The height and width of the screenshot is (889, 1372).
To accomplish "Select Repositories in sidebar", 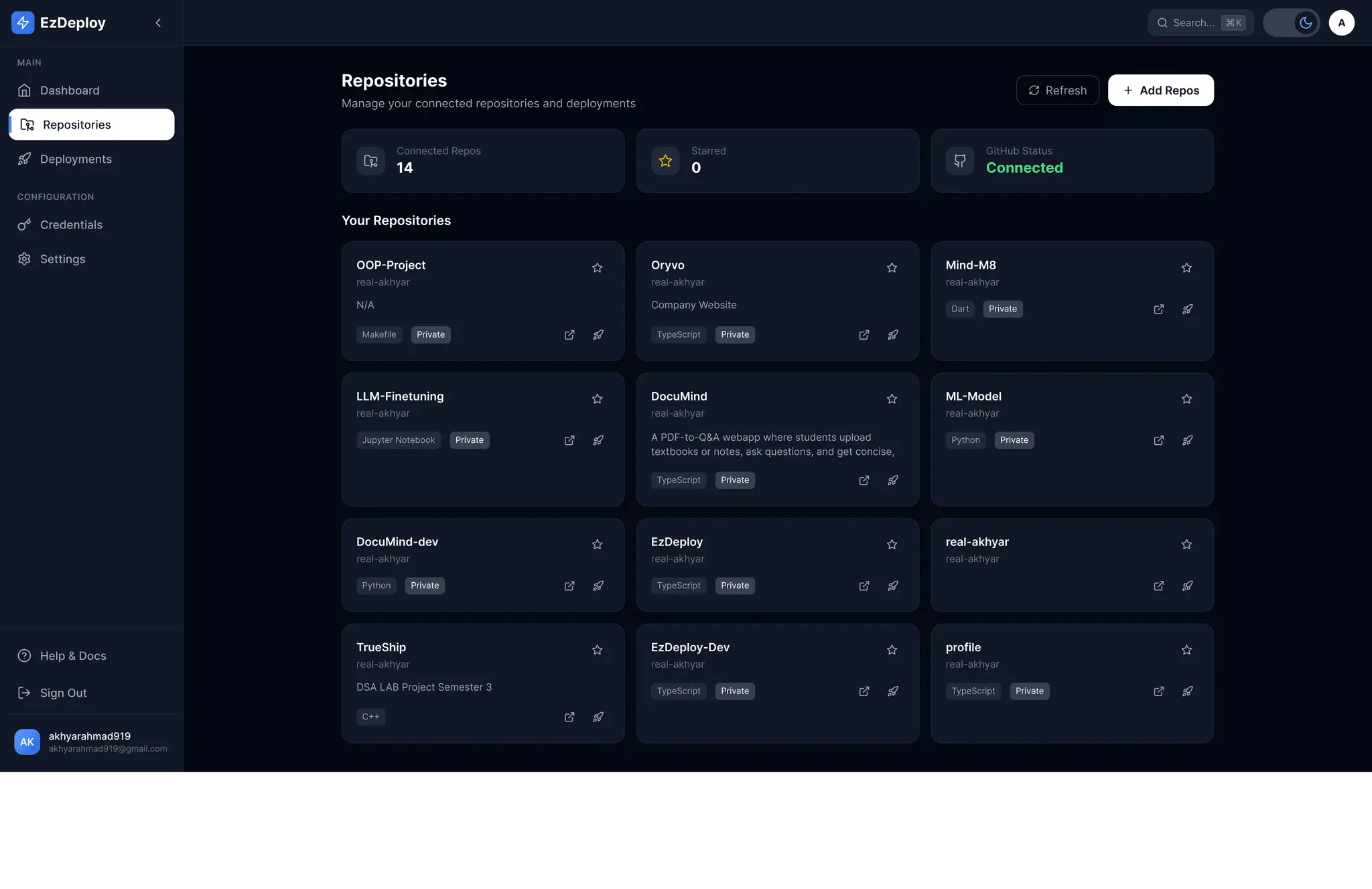I will 91,125.
